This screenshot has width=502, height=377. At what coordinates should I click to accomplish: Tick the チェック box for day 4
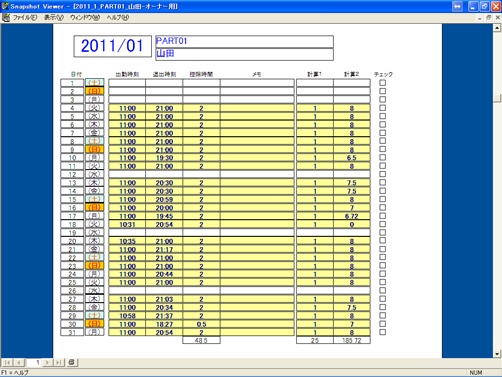pos(382,108)
